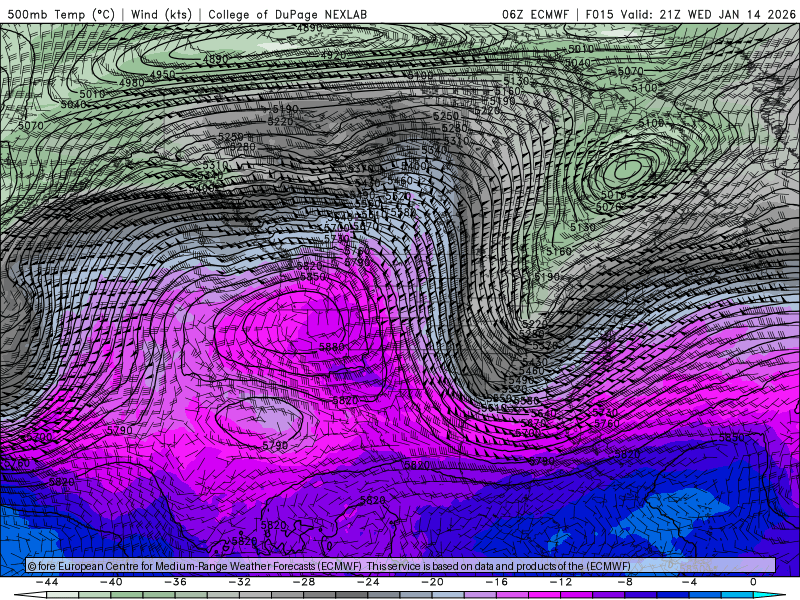The image size is (800, 600).
Task: Click the -4 color scale label
Action: pyautogui.click(x=689, y=582)
